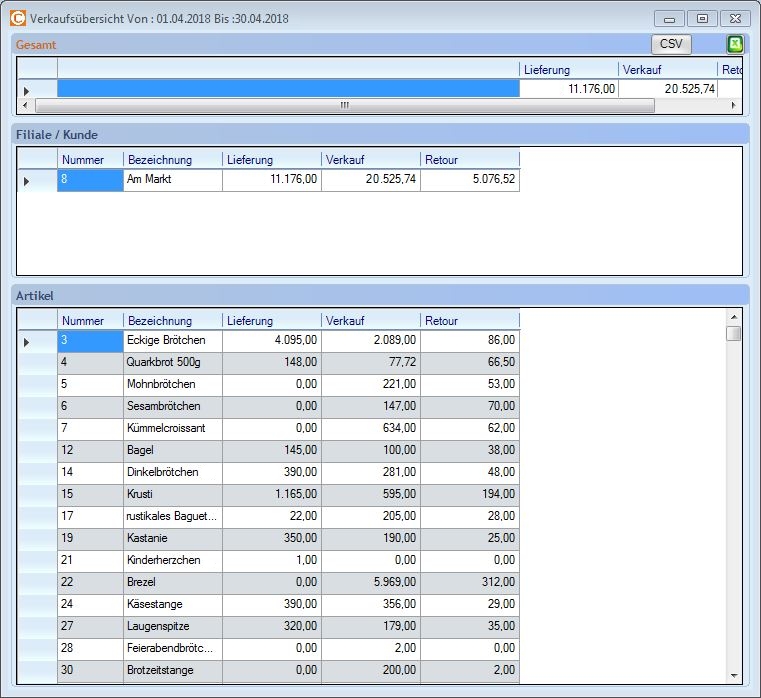Select the Brezel article row

(x=172, y=582)
